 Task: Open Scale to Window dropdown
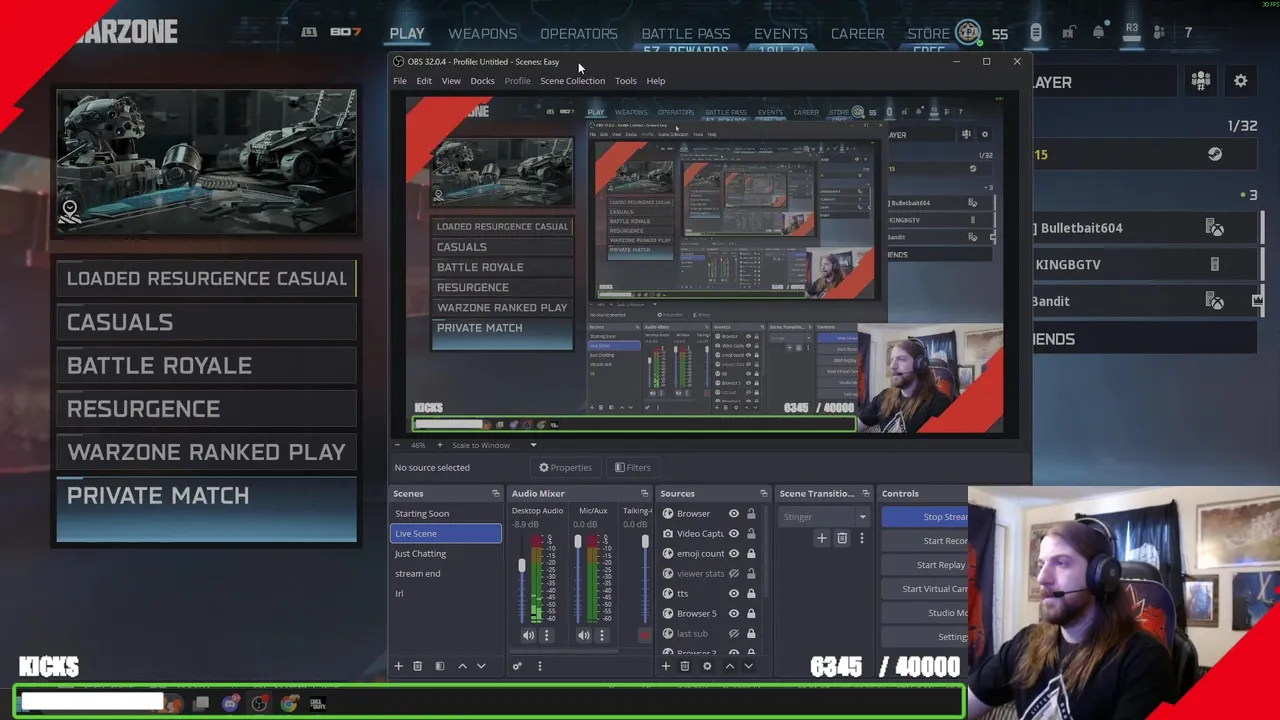pos(494,445)
